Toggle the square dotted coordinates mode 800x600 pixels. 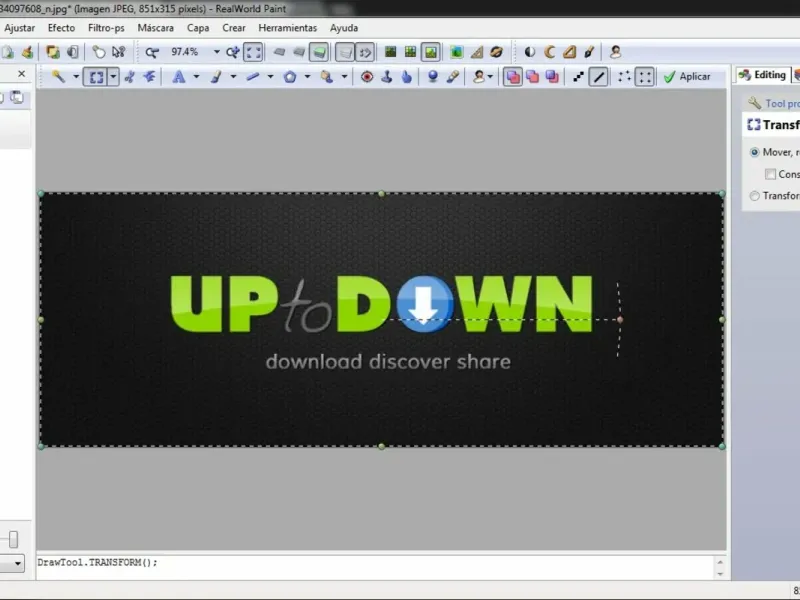pos(644,77)
